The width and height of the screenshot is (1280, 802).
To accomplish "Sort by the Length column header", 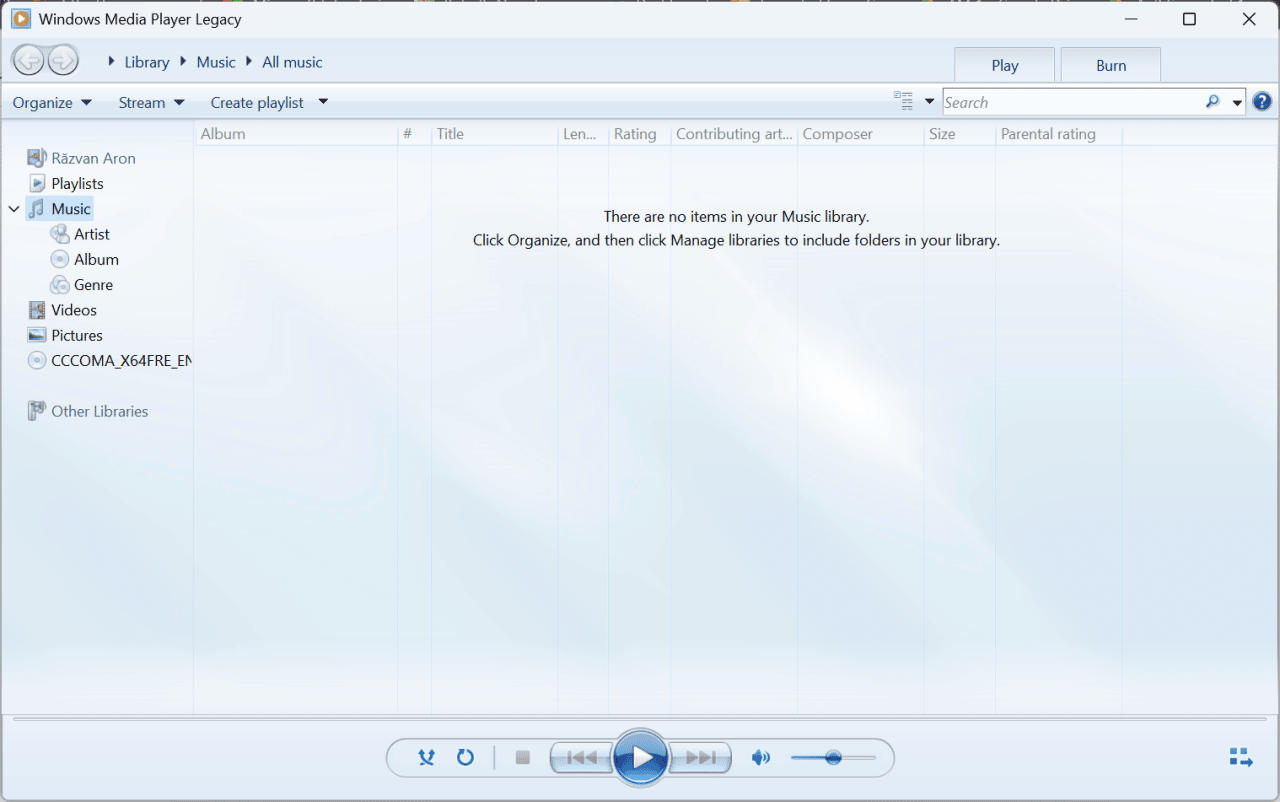I will click(583, 134).
